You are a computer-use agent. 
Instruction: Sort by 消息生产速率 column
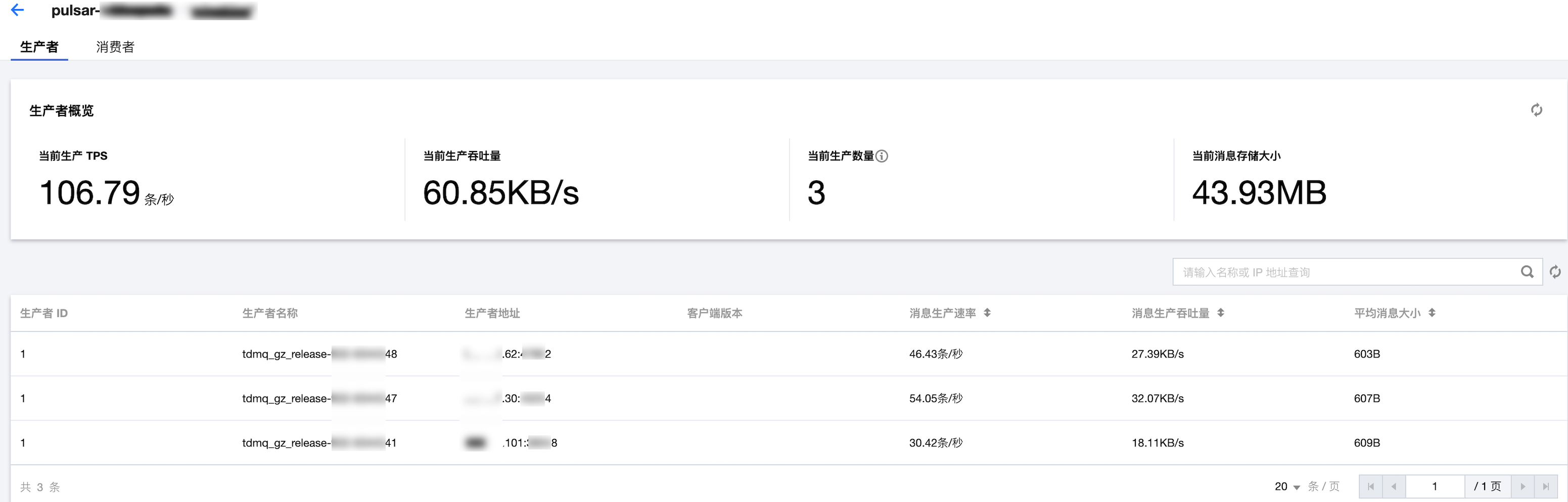point(987,313)
